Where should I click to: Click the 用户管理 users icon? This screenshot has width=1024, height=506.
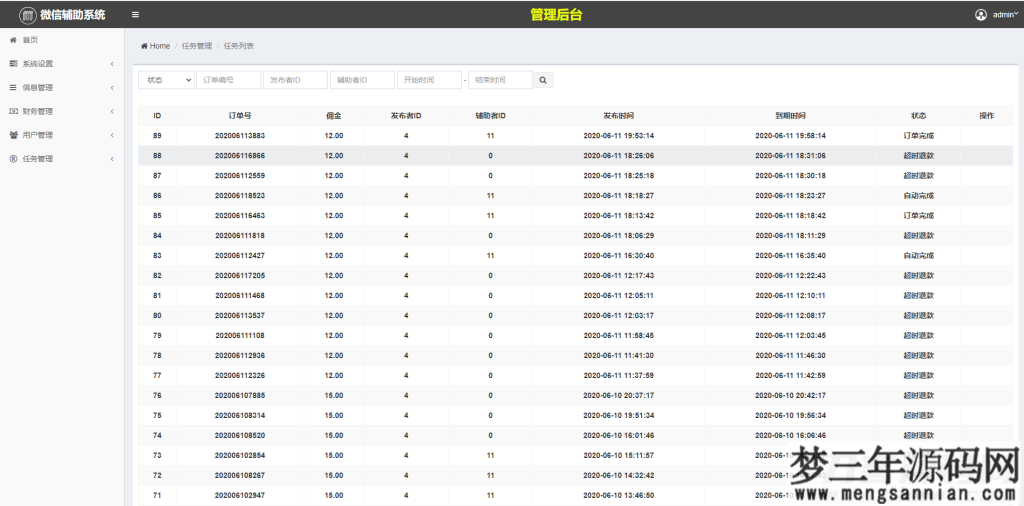13,135
